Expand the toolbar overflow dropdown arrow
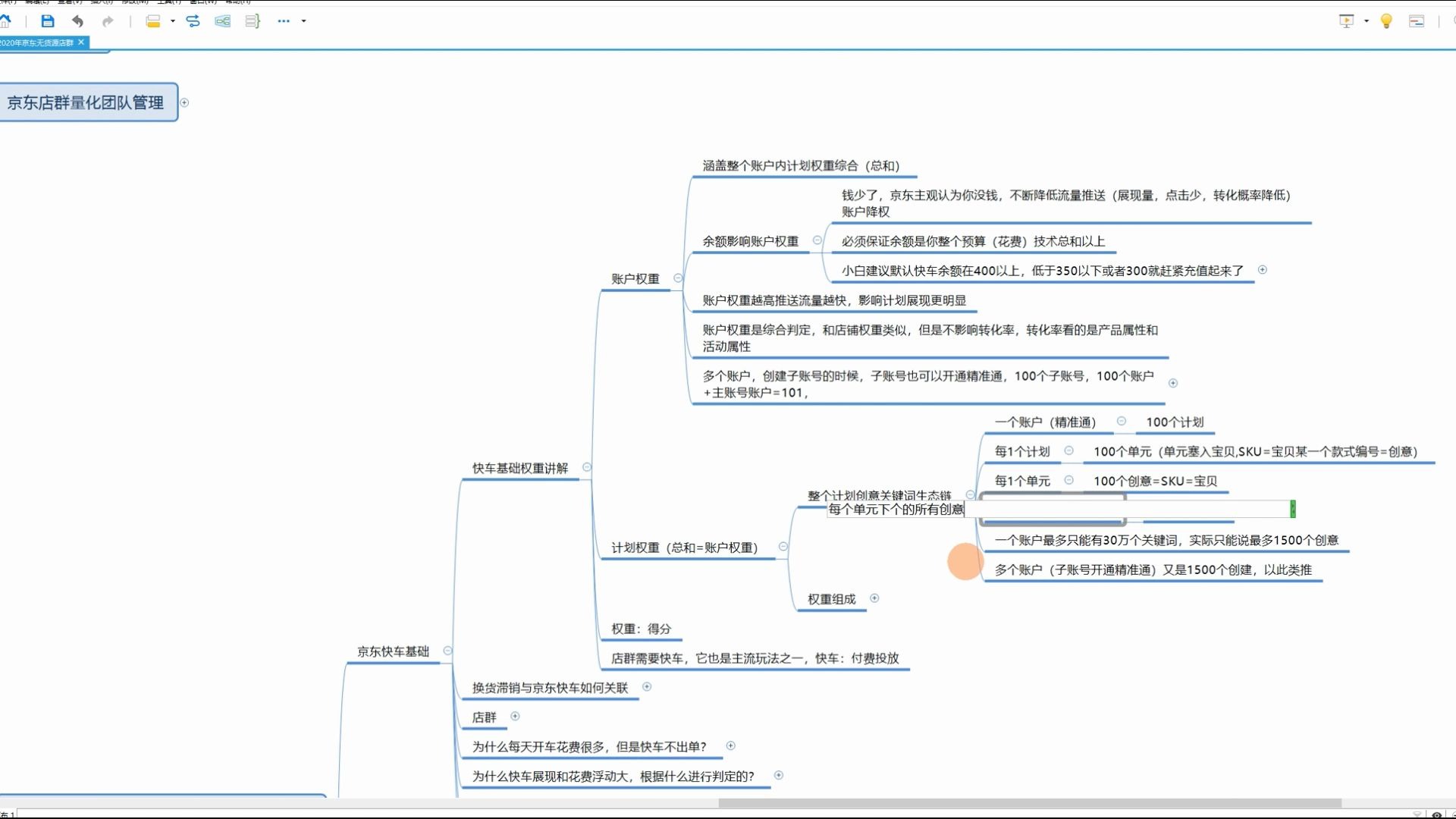The width and height of the screenshot is (1456, 819). click(304, 21)
